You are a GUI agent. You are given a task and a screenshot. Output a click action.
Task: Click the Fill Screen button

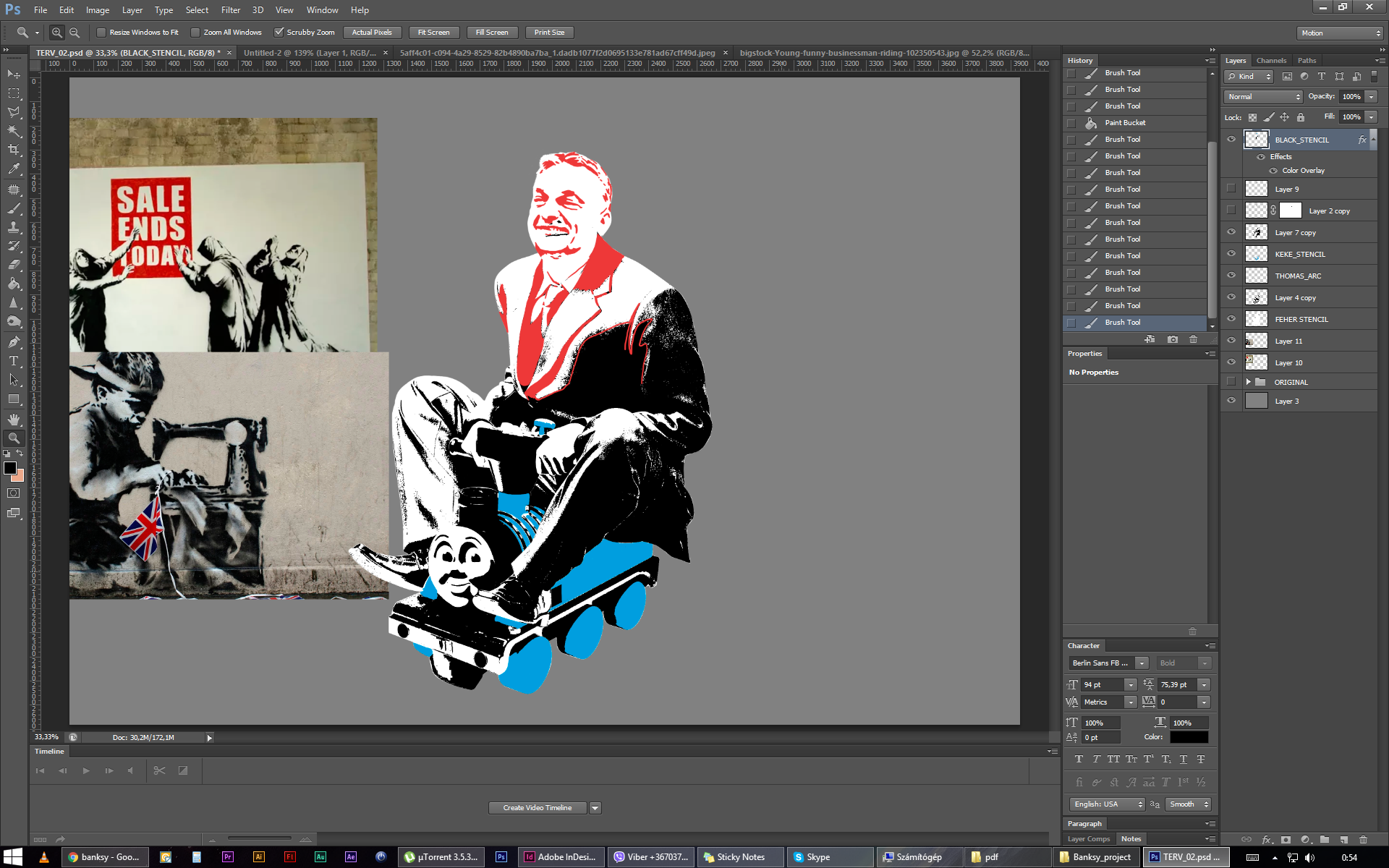(492, 33)
